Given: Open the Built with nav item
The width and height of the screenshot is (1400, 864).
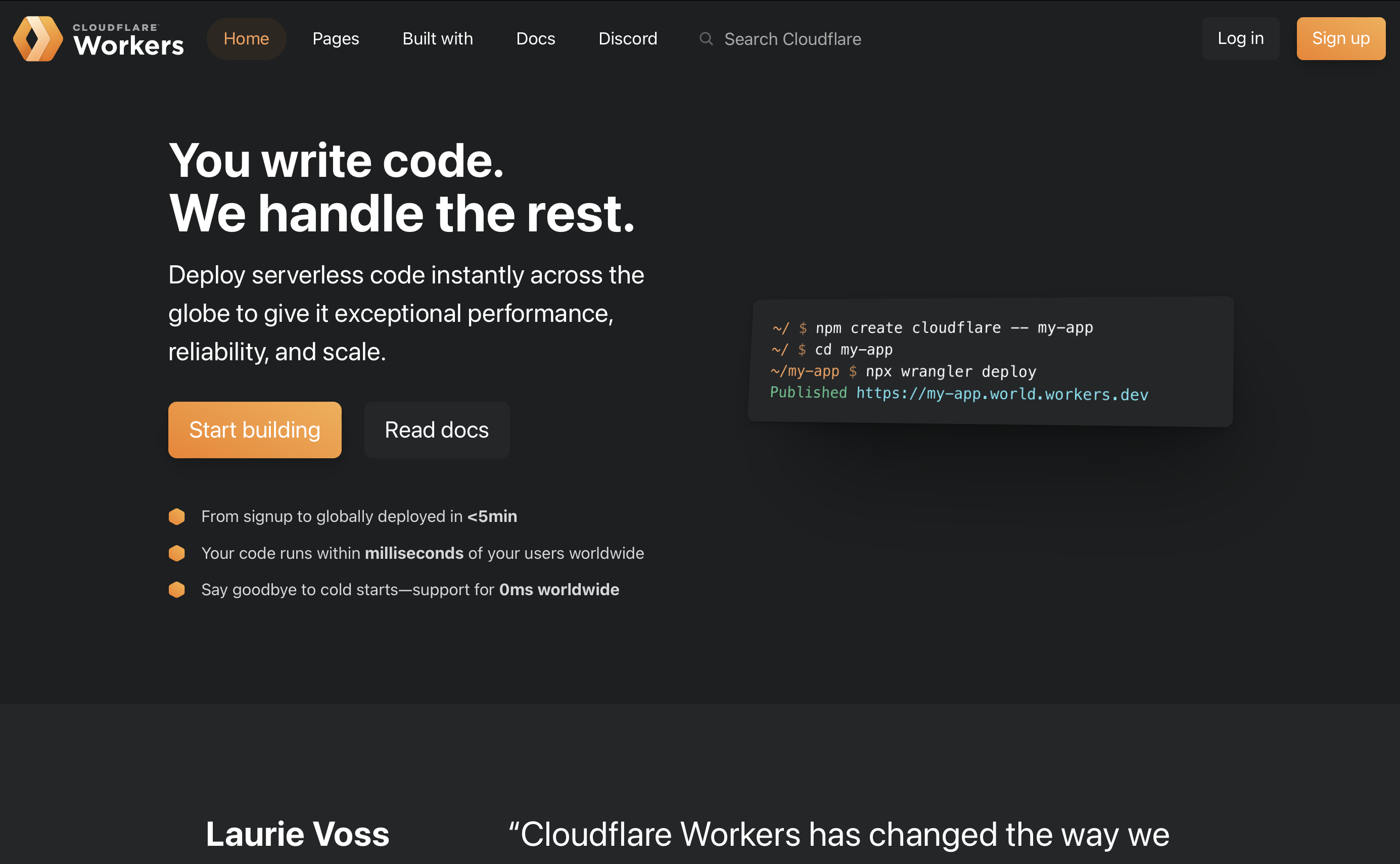Looking at the screenshot, I should [438, 38].
